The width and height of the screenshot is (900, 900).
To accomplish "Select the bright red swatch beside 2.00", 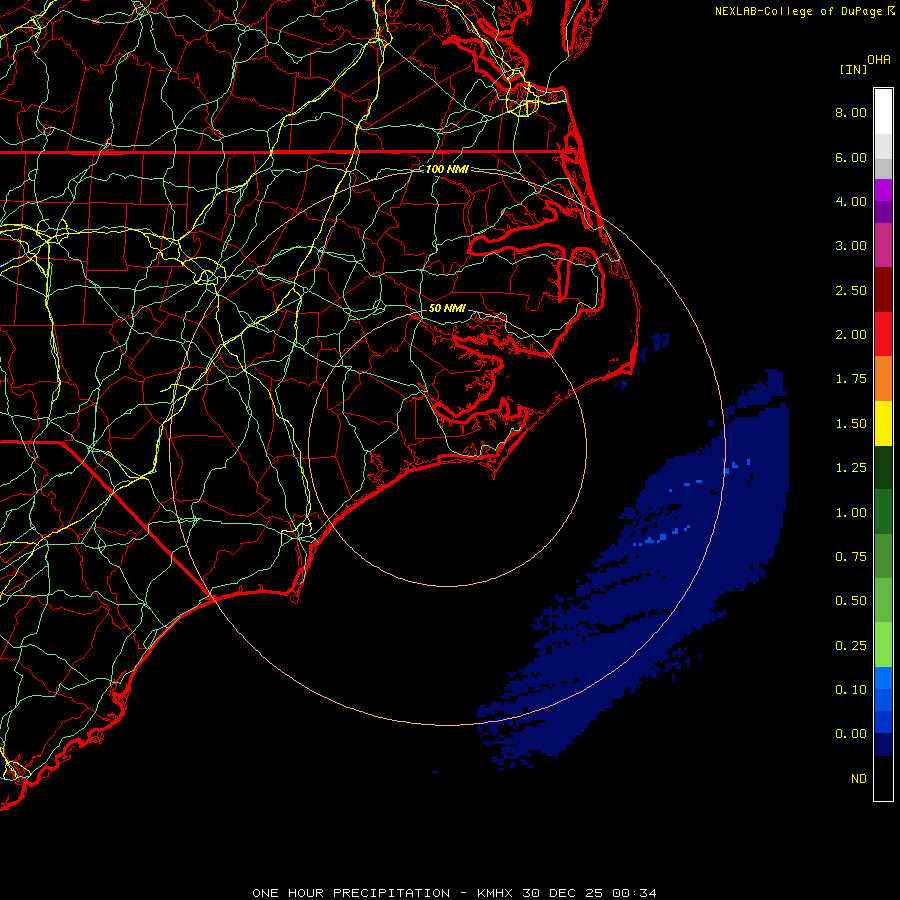I will click(x=883, y=334).
